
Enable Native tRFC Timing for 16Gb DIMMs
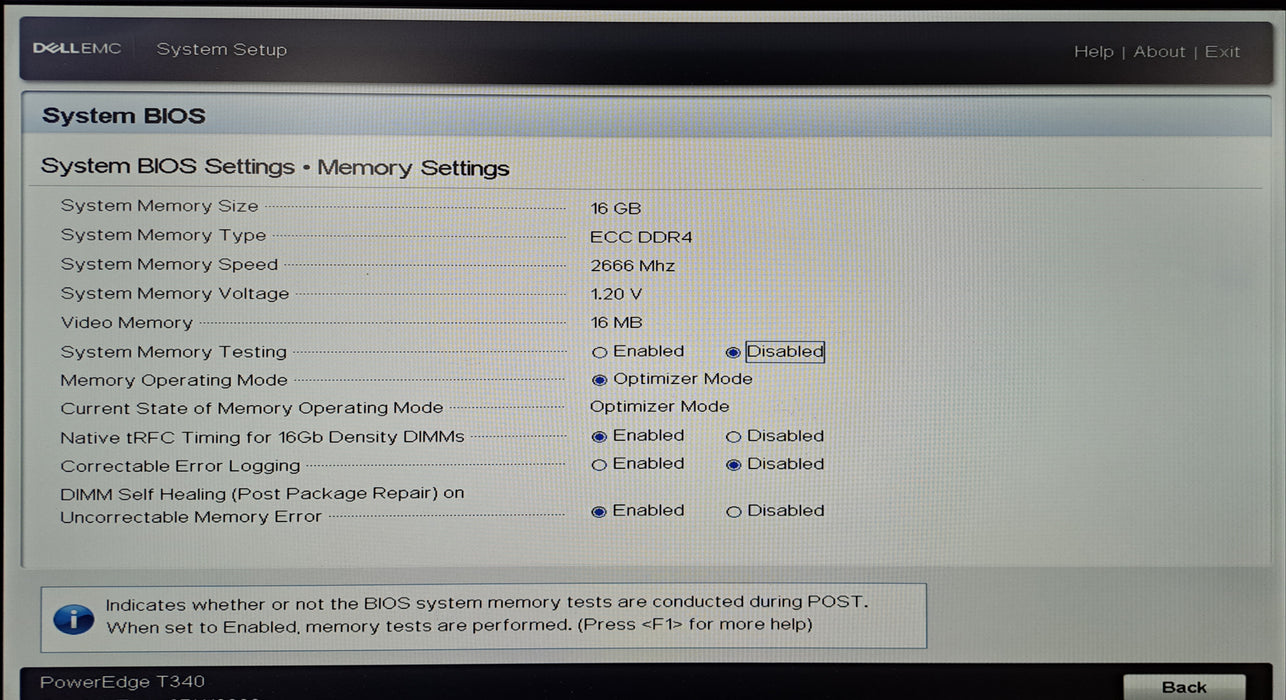coord(600,436)
